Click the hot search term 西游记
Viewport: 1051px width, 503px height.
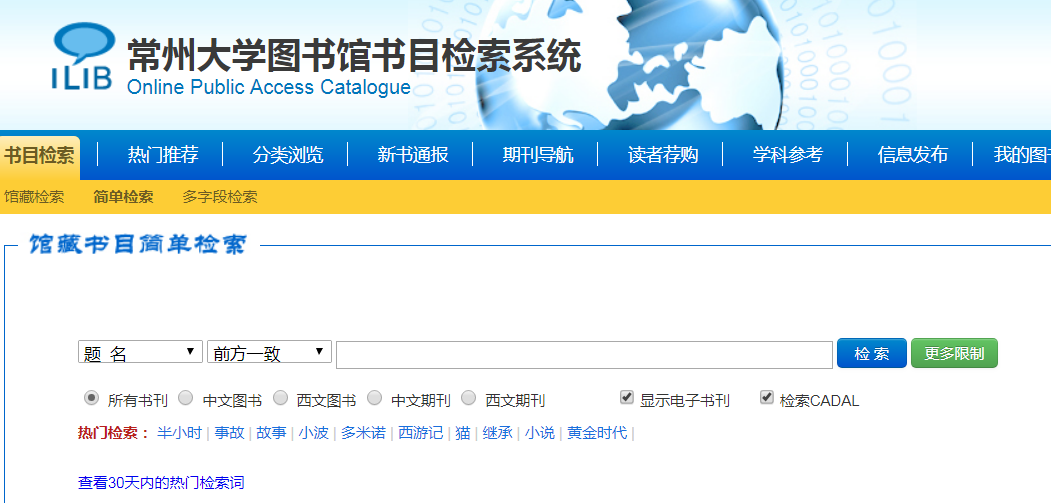pos(421,433)
